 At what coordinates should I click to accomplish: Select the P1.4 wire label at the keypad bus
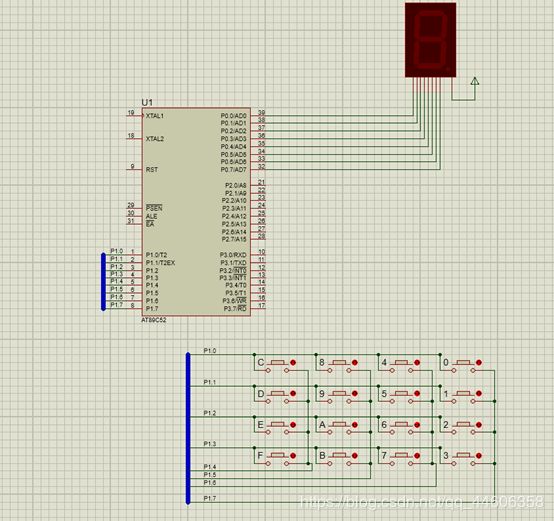click(x=210, y=467)
